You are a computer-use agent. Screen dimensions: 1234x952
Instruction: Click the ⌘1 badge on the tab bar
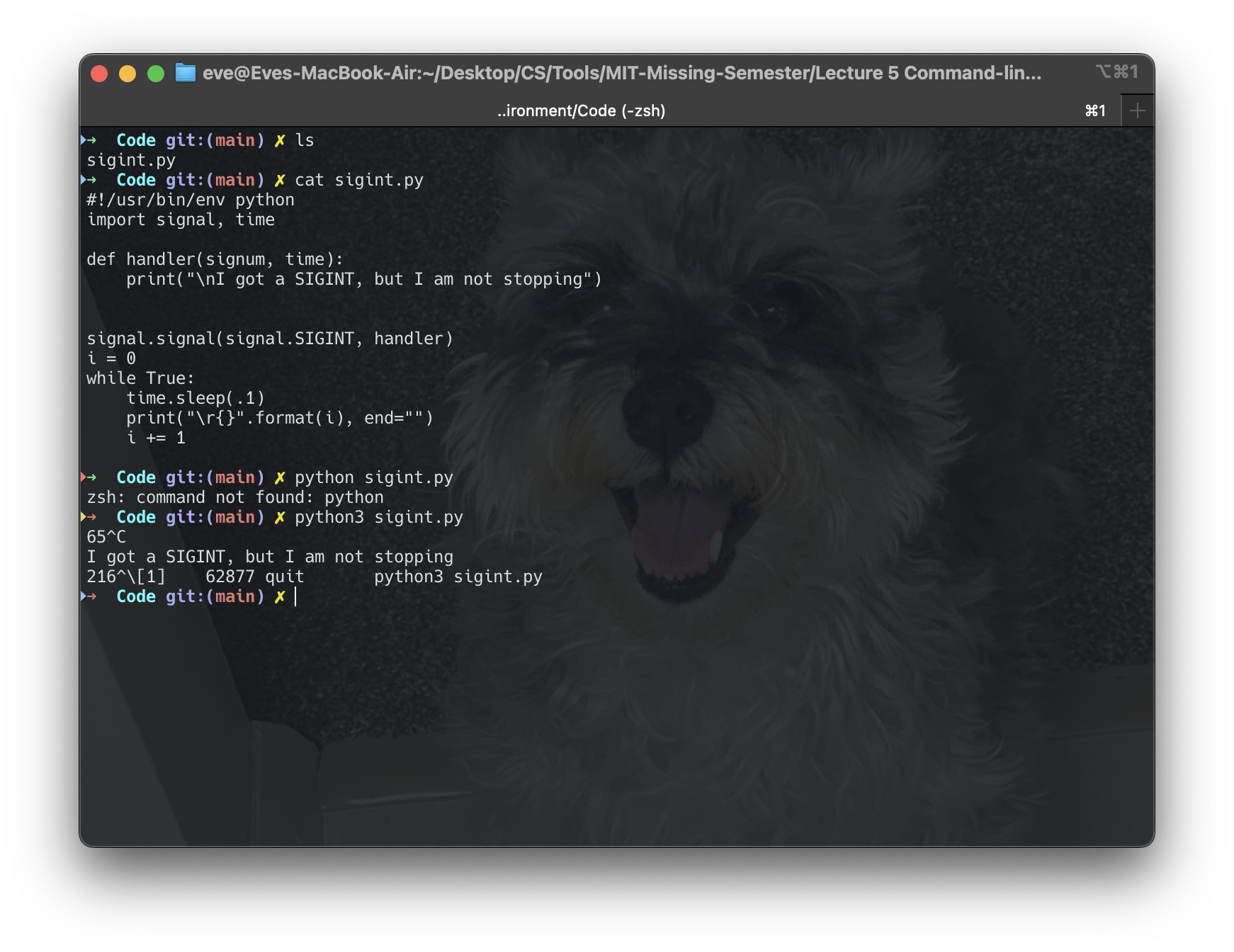[x=1095, y=110]
